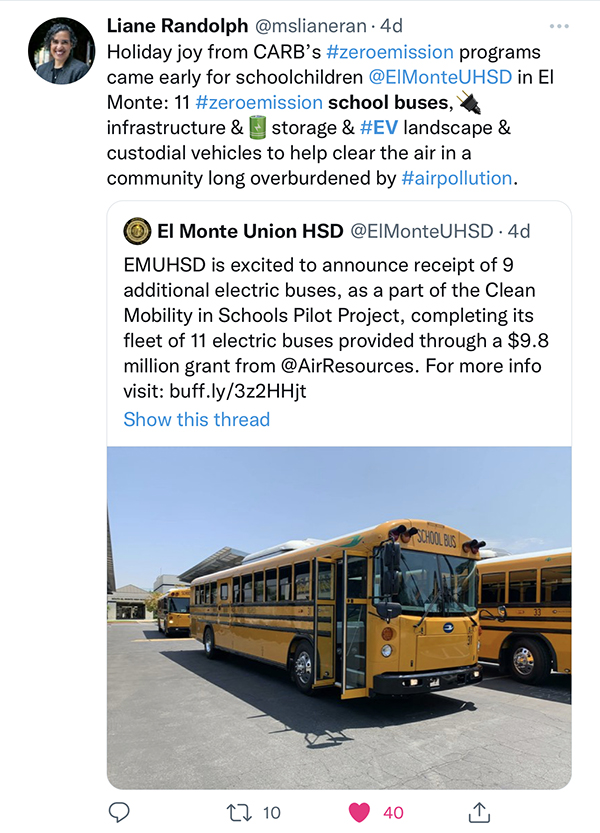Open Liane Randolph's profile picture
600x833 pixels.
click(62, 51)
